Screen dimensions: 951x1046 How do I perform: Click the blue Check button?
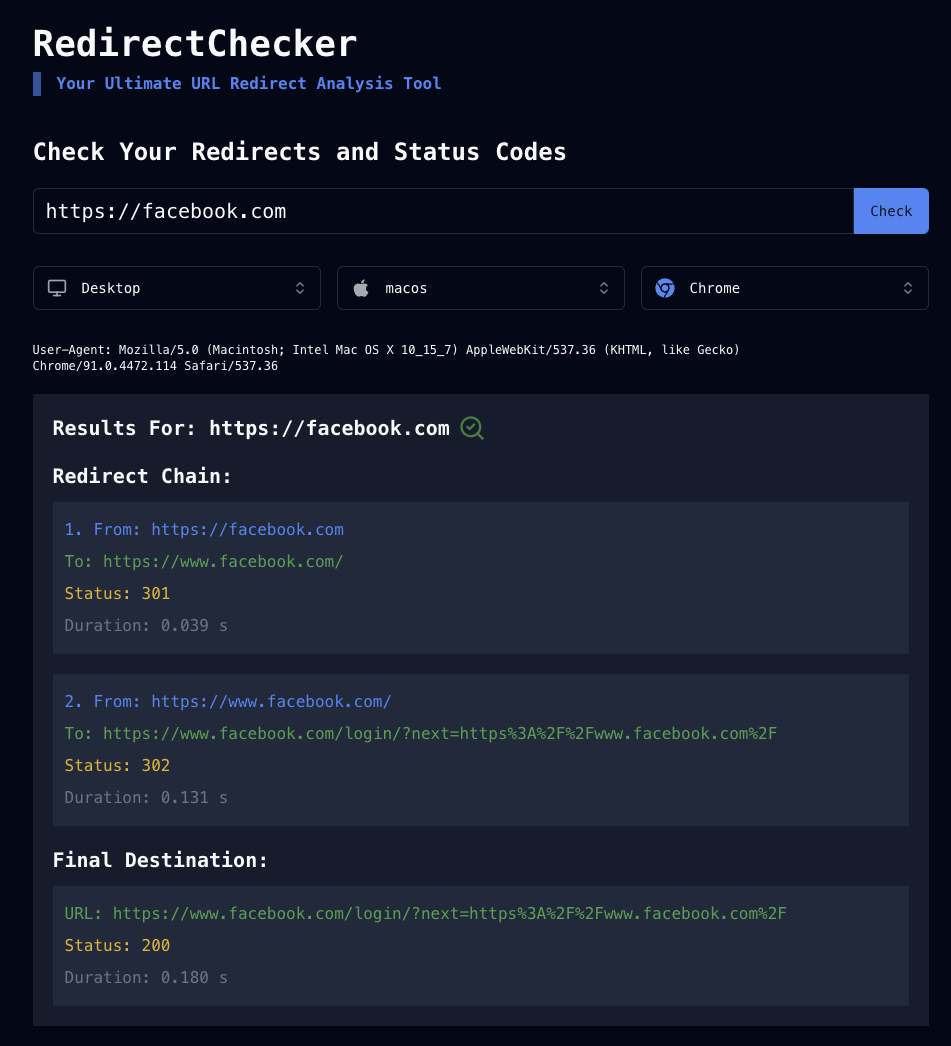[891, 211]
